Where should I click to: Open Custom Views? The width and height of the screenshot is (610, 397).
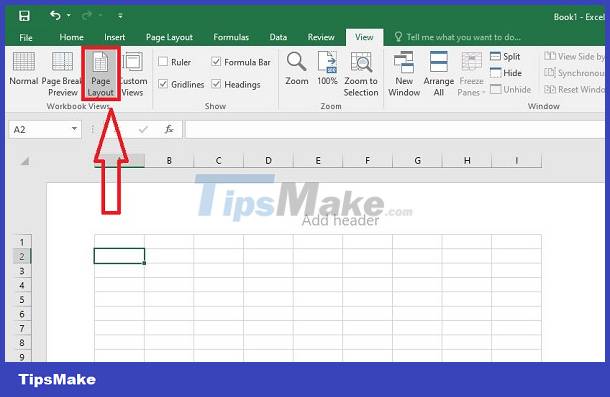[133, 74]
